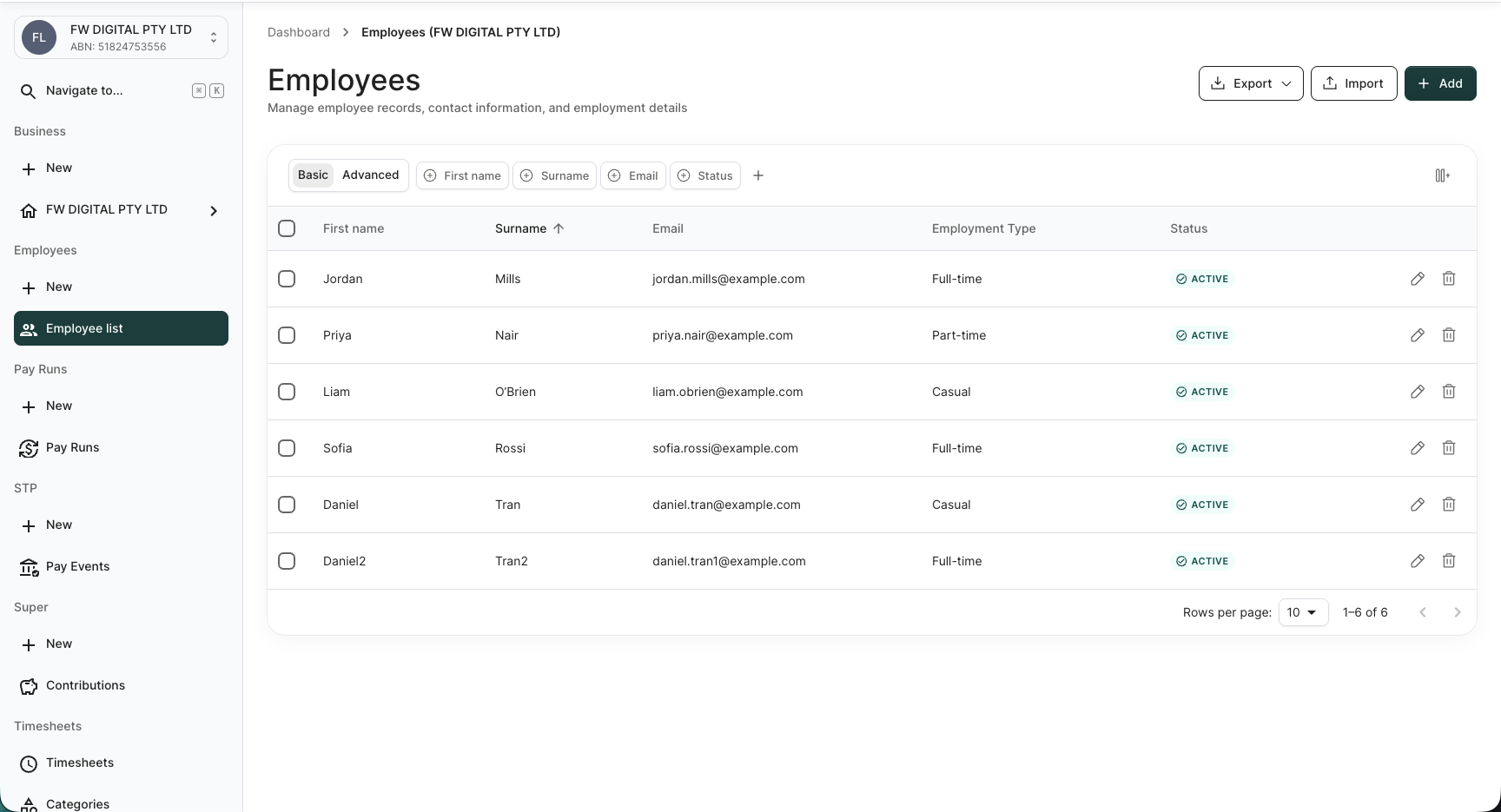This screenshot has width=1501, height=812.
Task: Open Categories in sidebar
Action: pyautogui.click(x=121, y=803)
